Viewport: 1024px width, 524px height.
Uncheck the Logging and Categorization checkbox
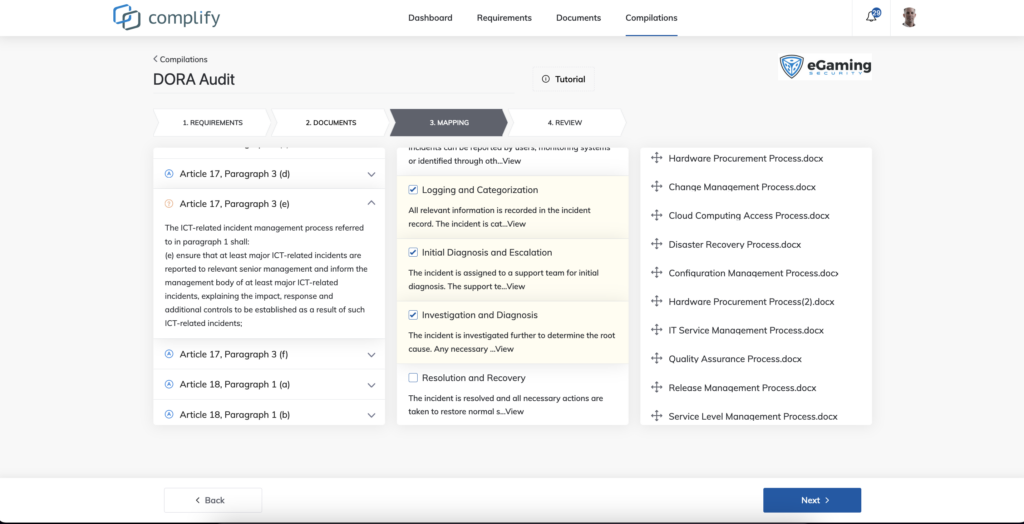click(x=413, y=190)
